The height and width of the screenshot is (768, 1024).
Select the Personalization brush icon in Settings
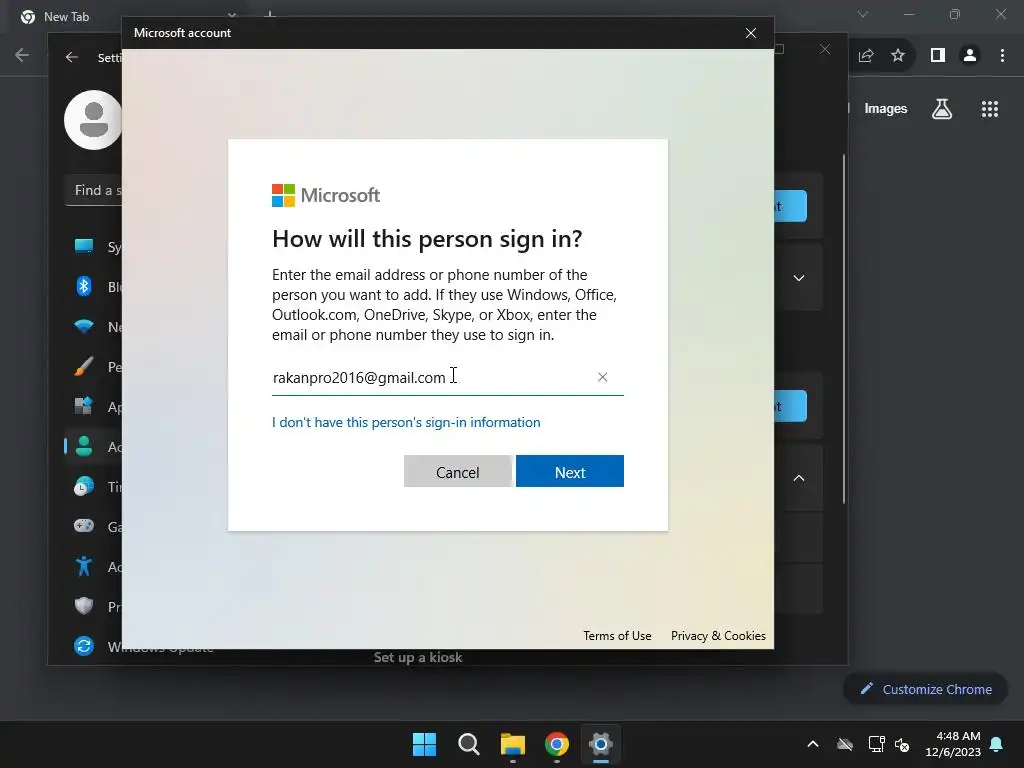(84, 366)
